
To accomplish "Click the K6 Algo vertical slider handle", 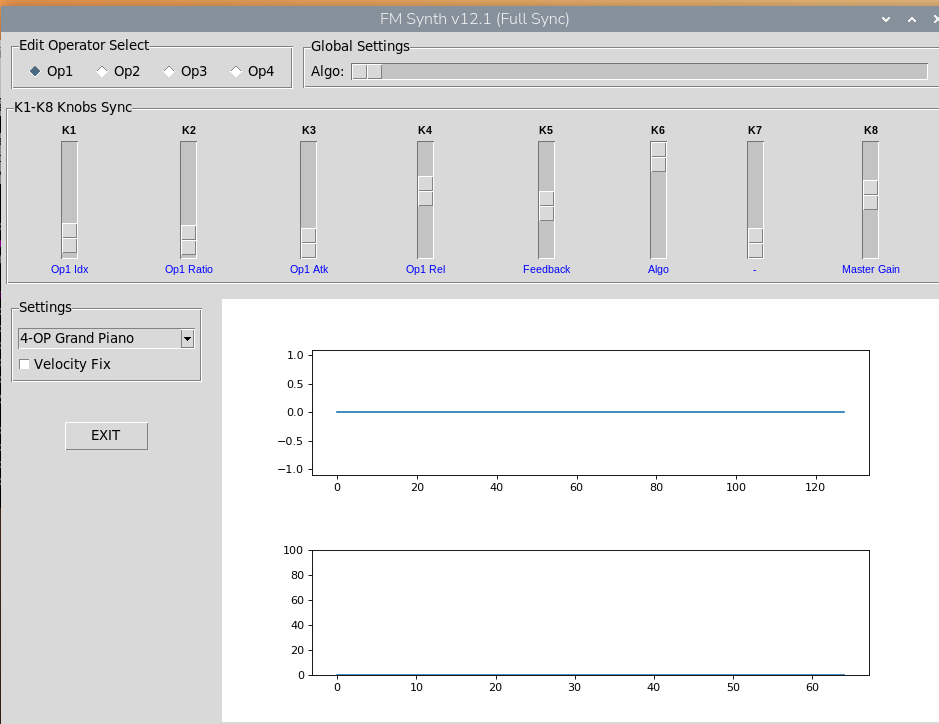I will pos(658,157).
